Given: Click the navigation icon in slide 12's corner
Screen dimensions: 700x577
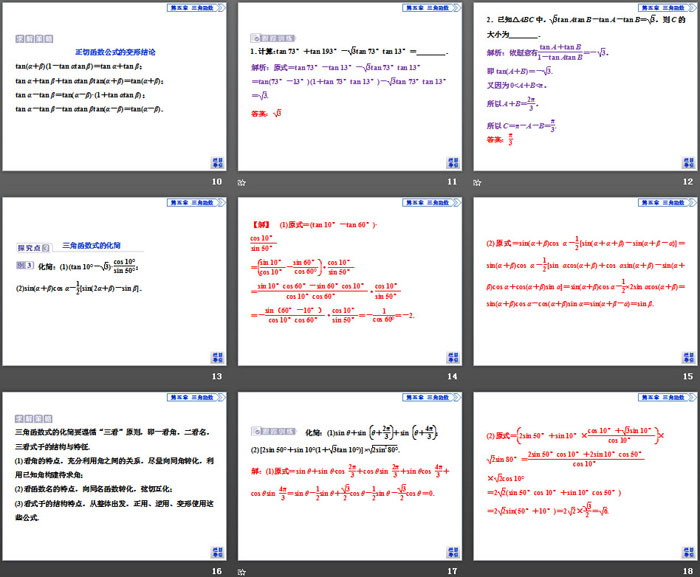Looking at the screenshot, I should pyautogui.click(x=689, y=163).
